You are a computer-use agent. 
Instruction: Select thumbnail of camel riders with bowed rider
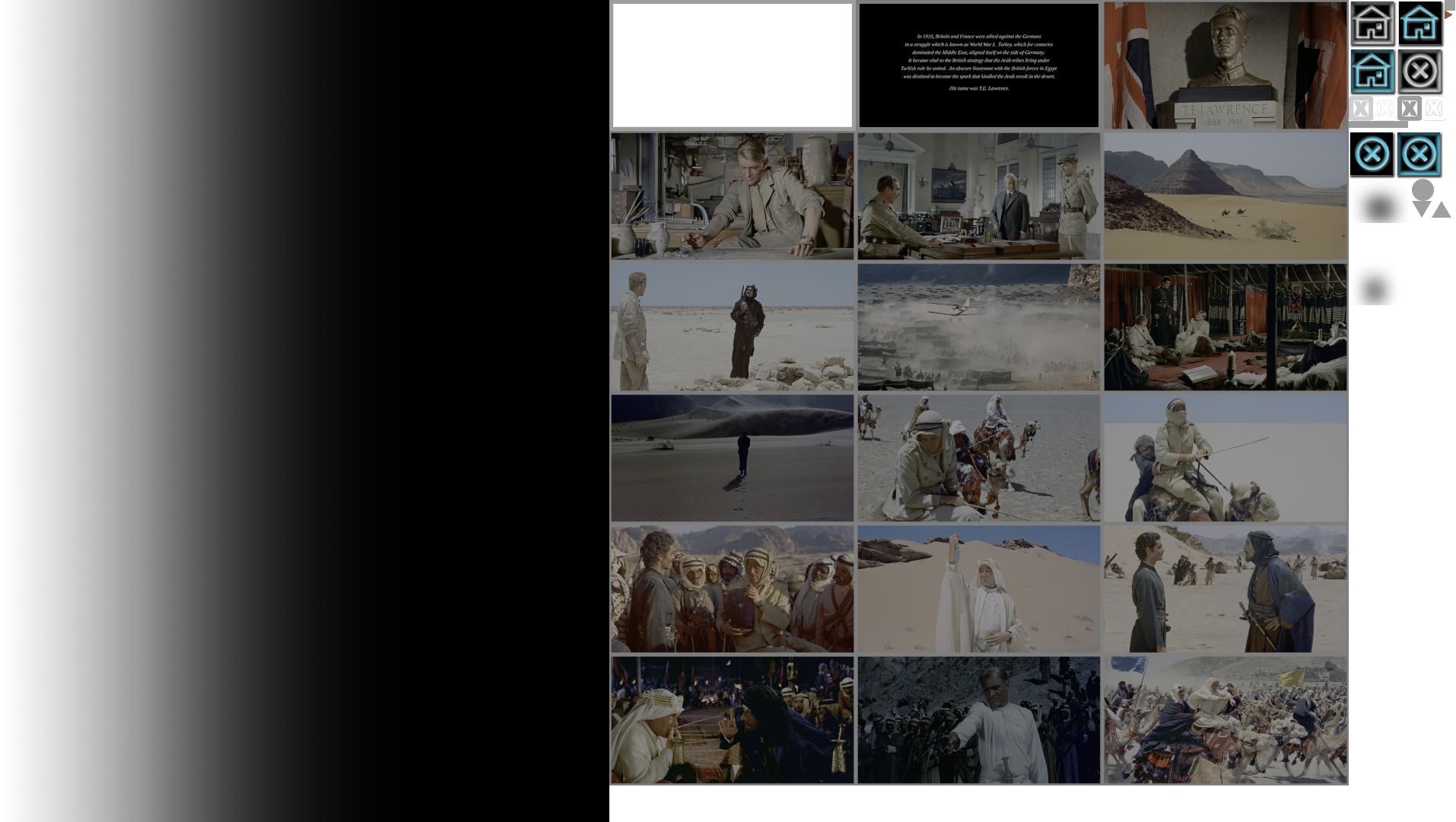tap(979, 458)
